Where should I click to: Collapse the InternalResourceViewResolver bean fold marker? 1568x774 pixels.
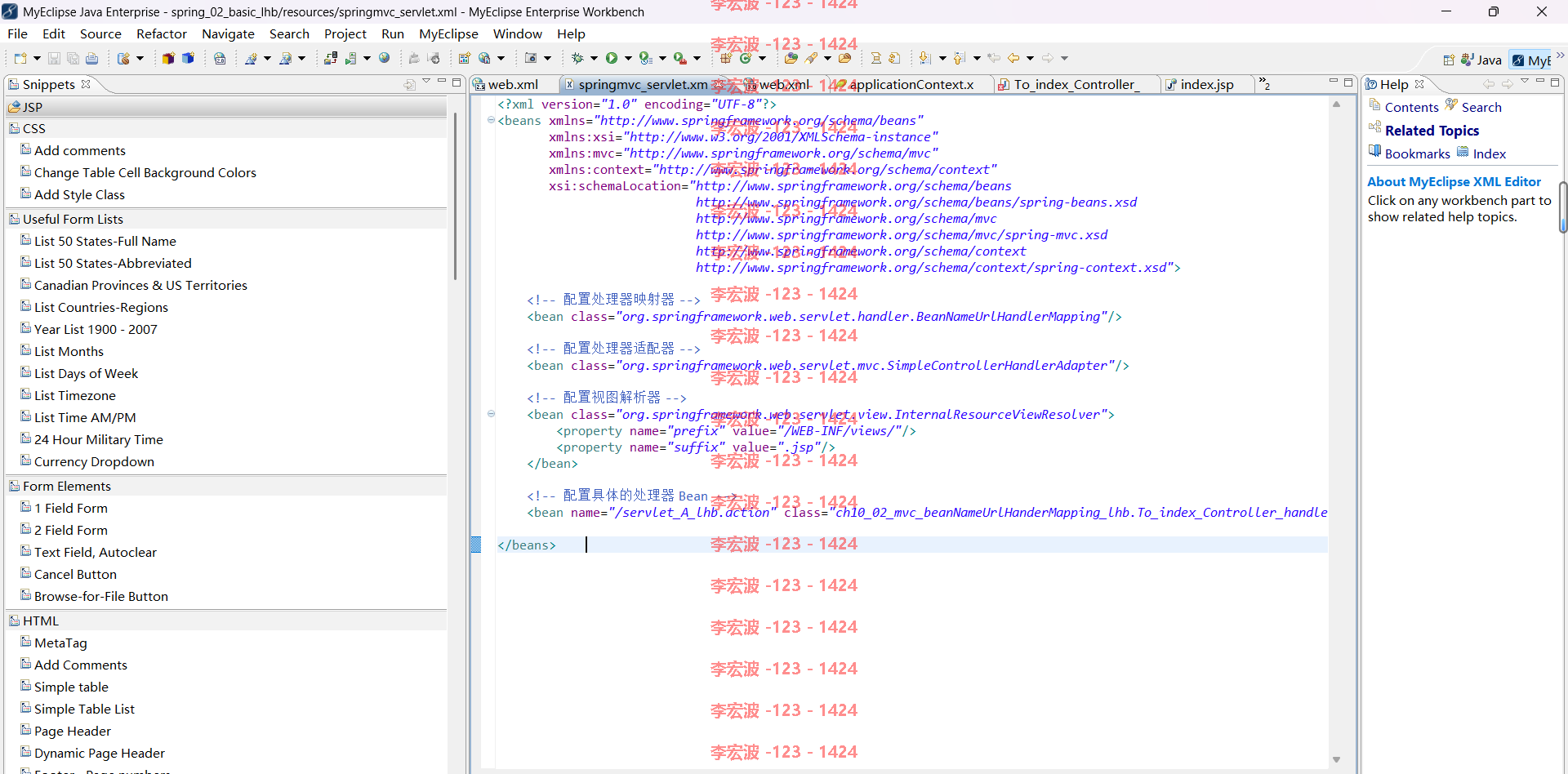tap(491, 414)
